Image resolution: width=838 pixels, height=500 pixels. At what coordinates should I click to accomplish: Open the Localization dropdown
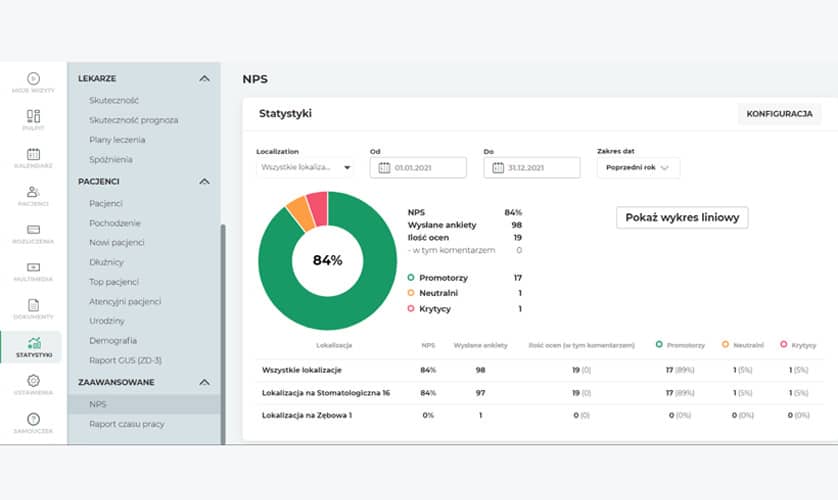tap(305, 168)
